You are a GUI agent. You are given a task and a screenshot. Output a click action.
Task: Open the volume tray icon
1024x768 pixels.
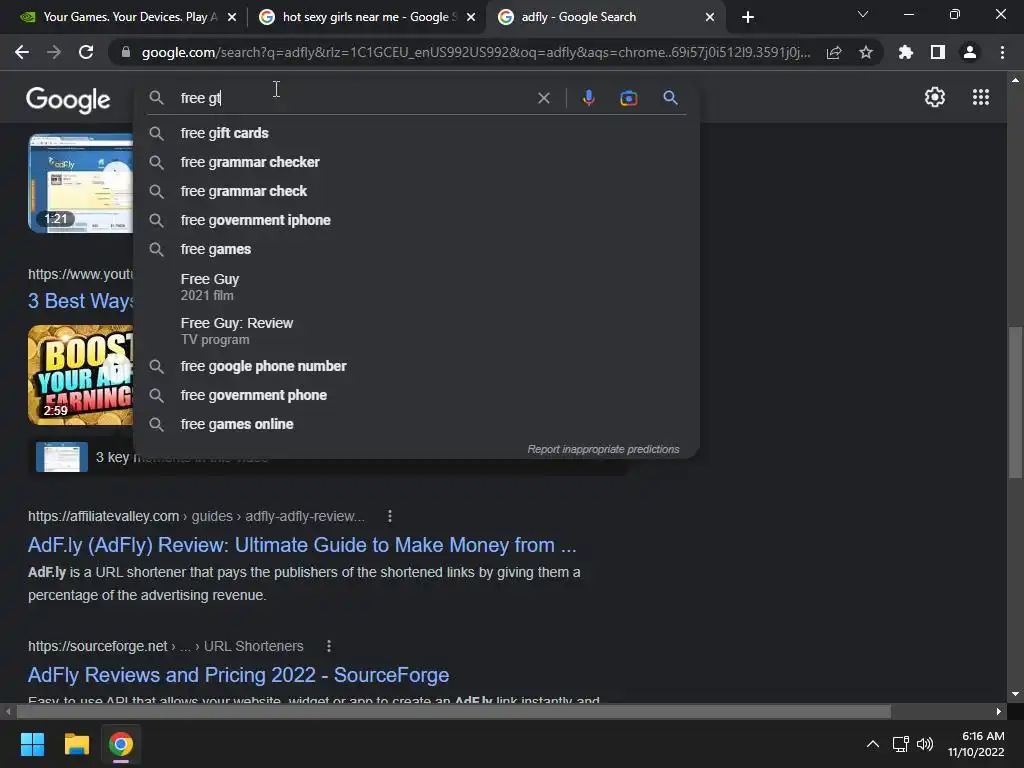tap(925, 744)
